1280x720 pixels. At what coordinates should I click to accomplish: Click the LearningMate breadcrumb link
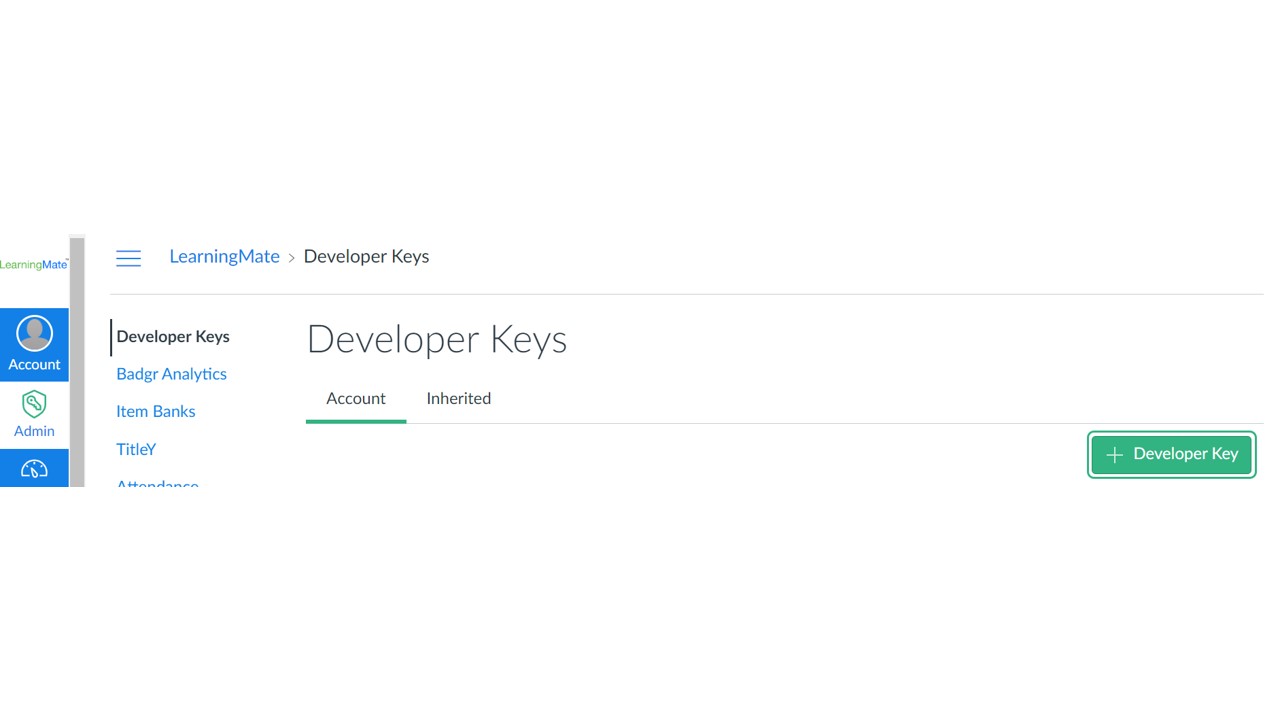pos(224,256)
